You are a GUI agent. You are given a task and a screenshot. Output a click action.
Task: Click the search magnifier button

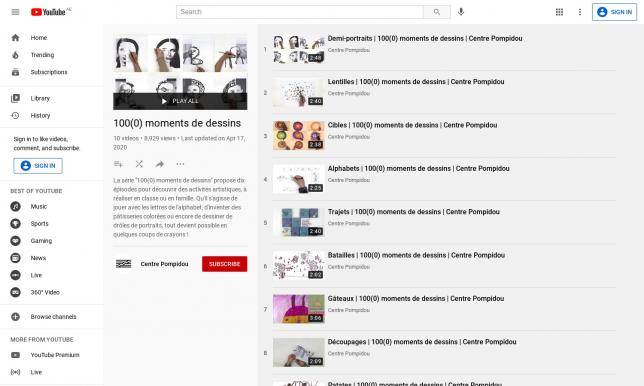click(x=437, y=12)
